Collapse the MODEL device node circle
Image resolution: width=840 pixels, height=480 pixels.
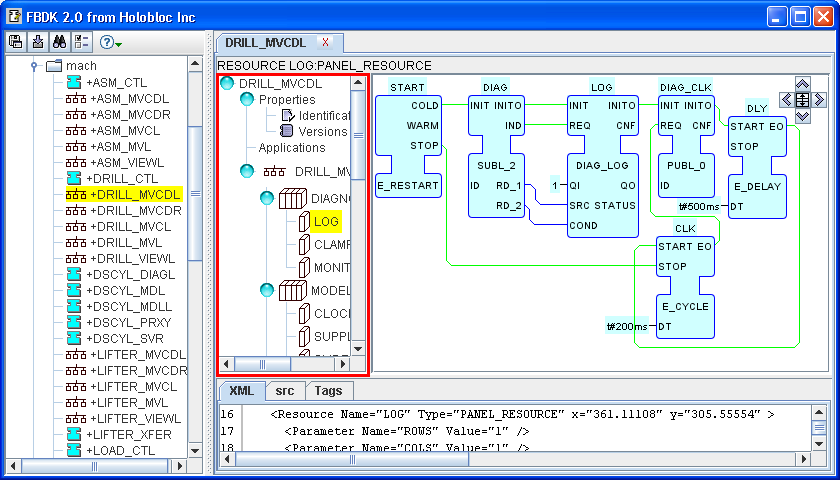pyautogui.click(x=267, y=290)
